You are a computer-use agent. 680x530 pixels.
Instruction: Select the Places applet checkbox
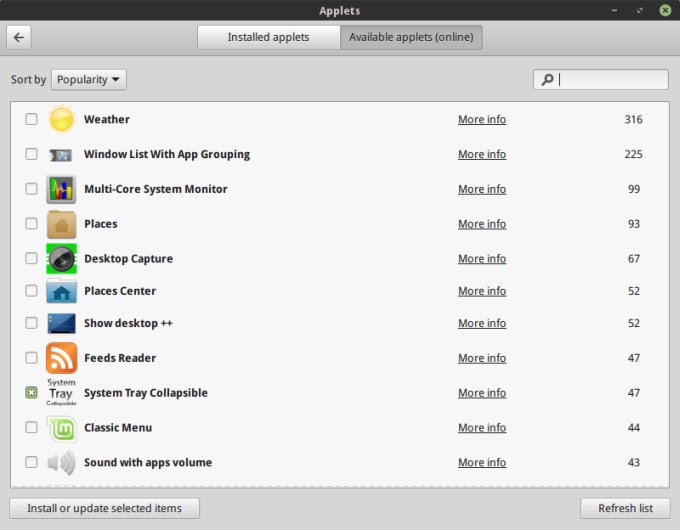pyautogui.click(x=31, y=223)
